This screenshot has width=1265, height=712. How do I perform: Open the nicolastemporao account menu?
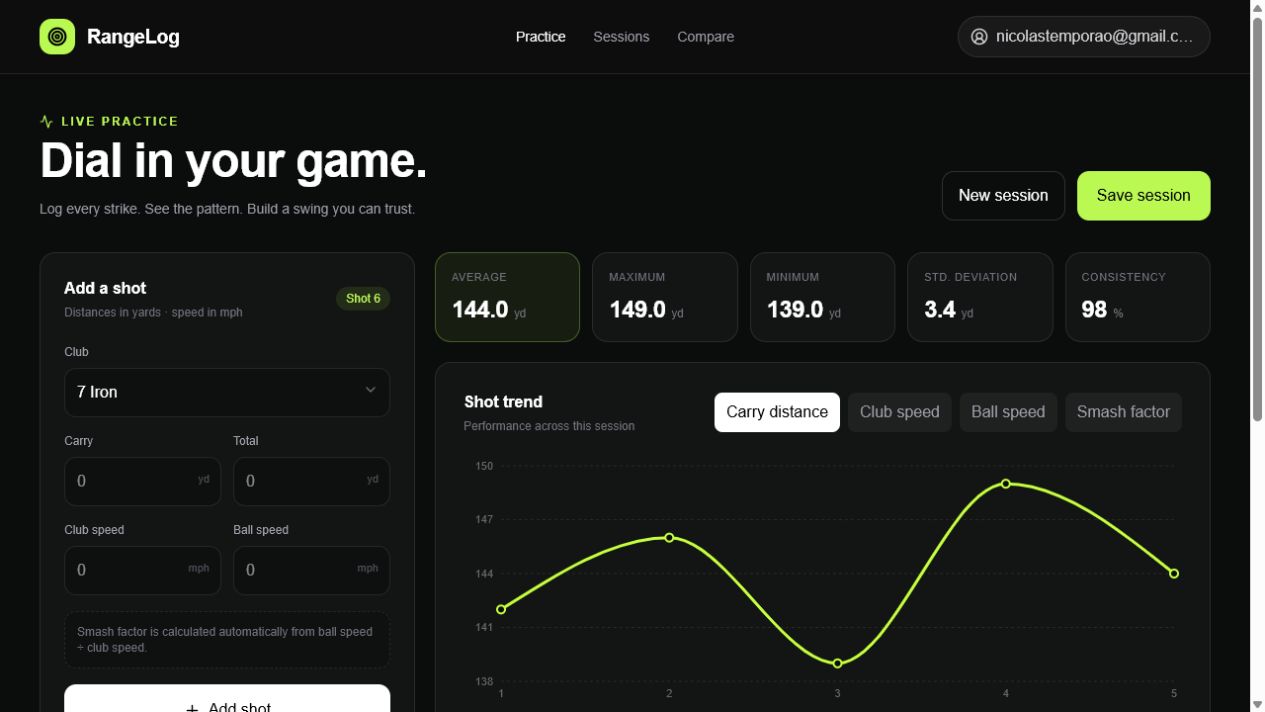[x=1083, y=37]
